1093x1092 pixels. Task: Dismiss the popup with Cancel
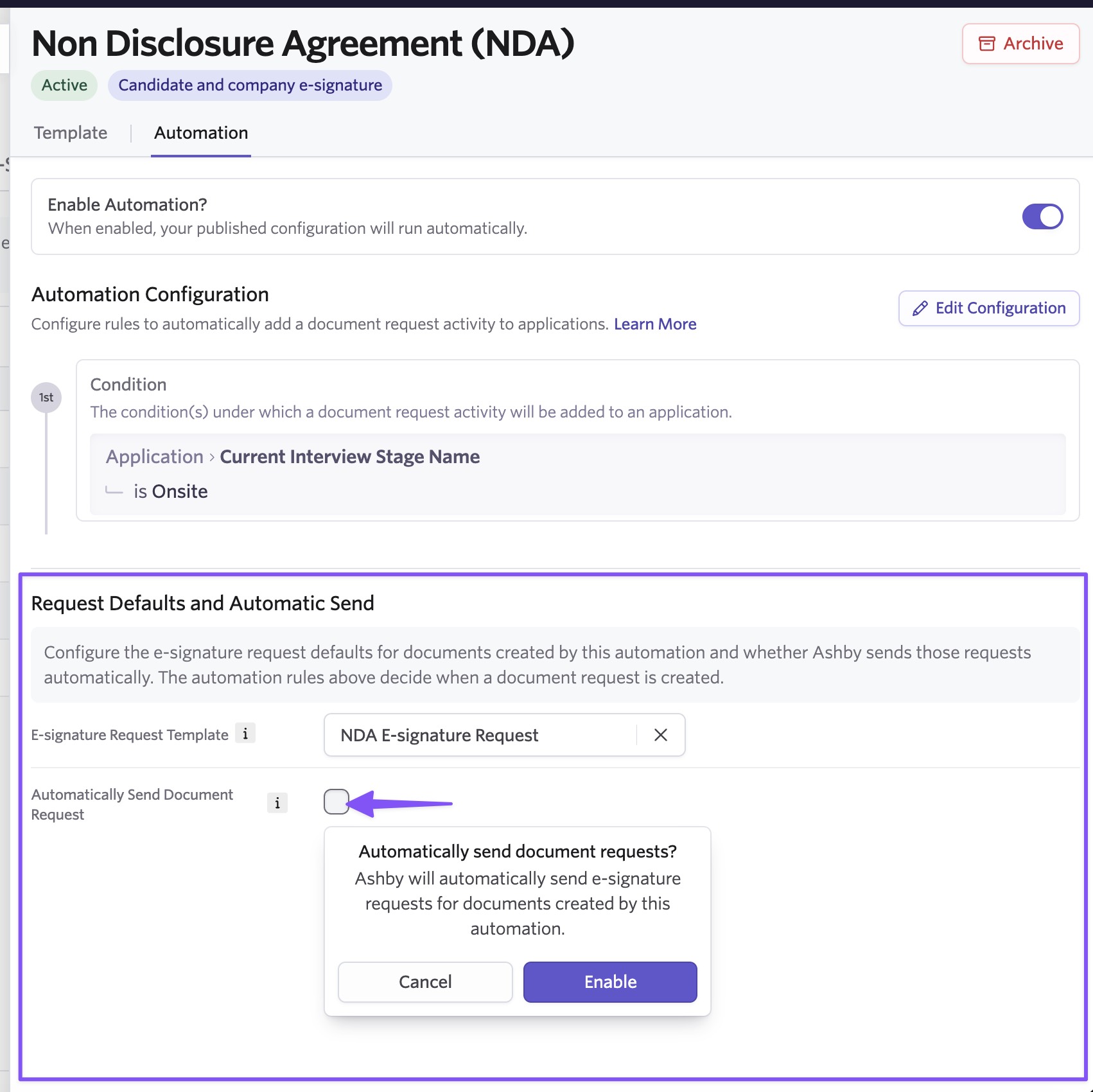pyautogui.click(x=425, y=982)
